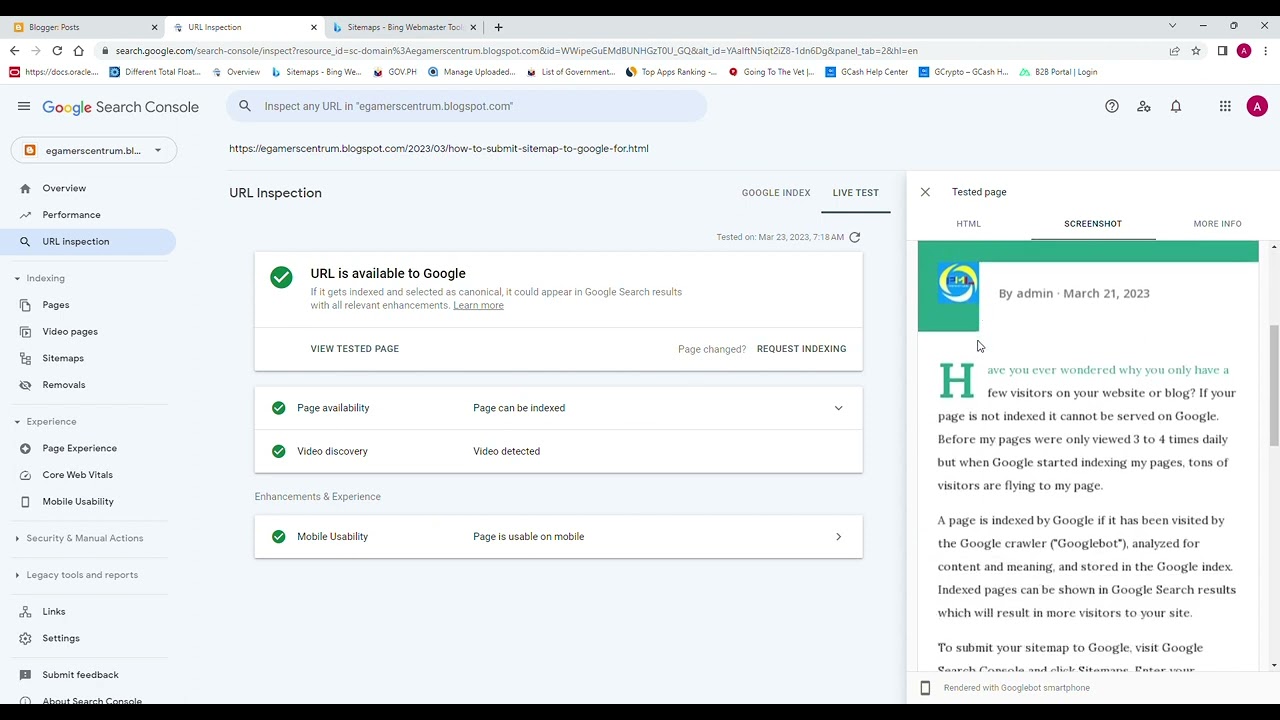Click the Page Experience sidebar icon
The height and width of the screenshot is (720, 1280).
25,448
